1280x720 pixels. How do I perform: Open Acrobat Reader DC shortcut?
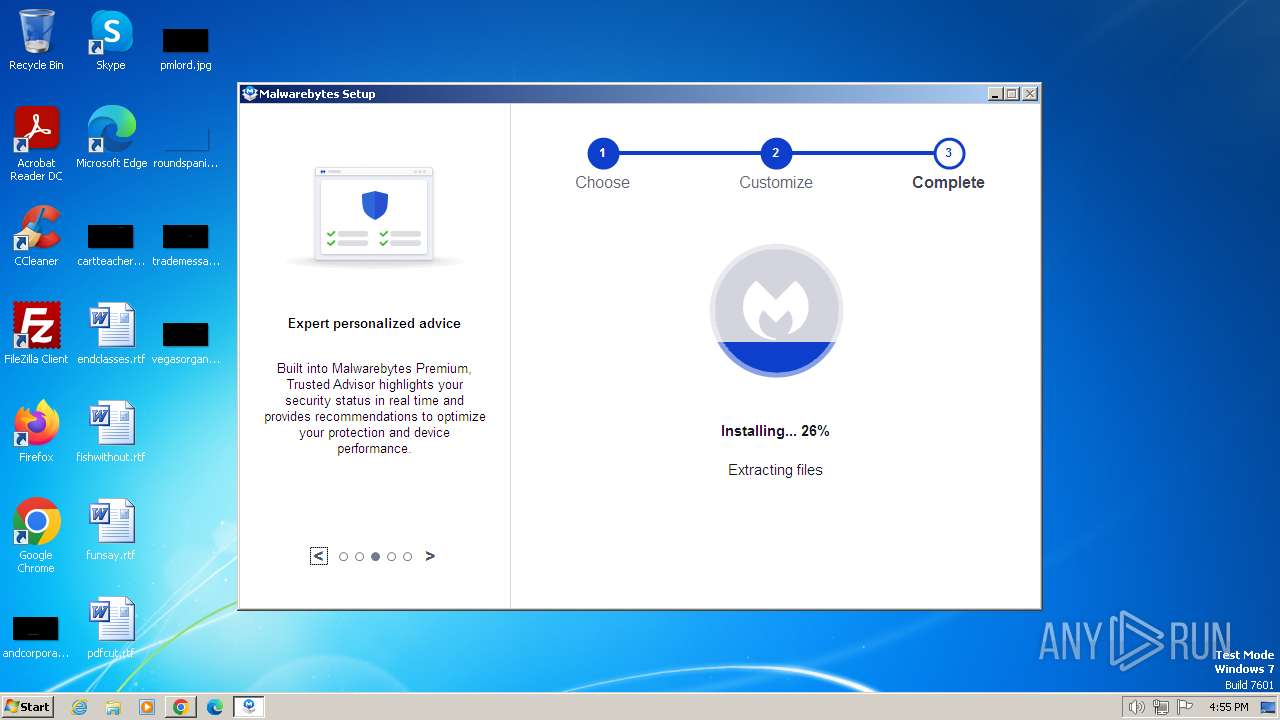click(x=36, y=144)
